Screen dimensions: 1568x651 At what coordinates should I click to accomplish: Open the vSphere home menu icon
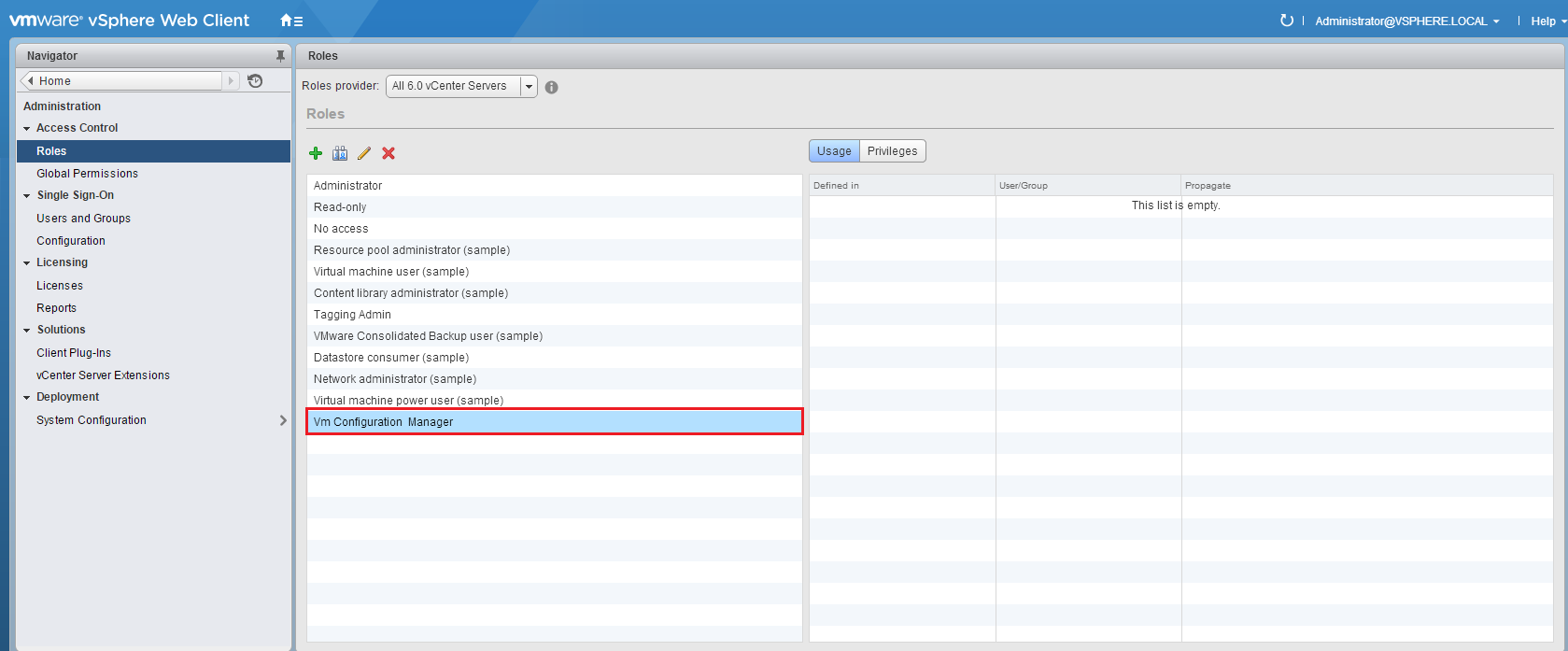(x=290, y=21)
